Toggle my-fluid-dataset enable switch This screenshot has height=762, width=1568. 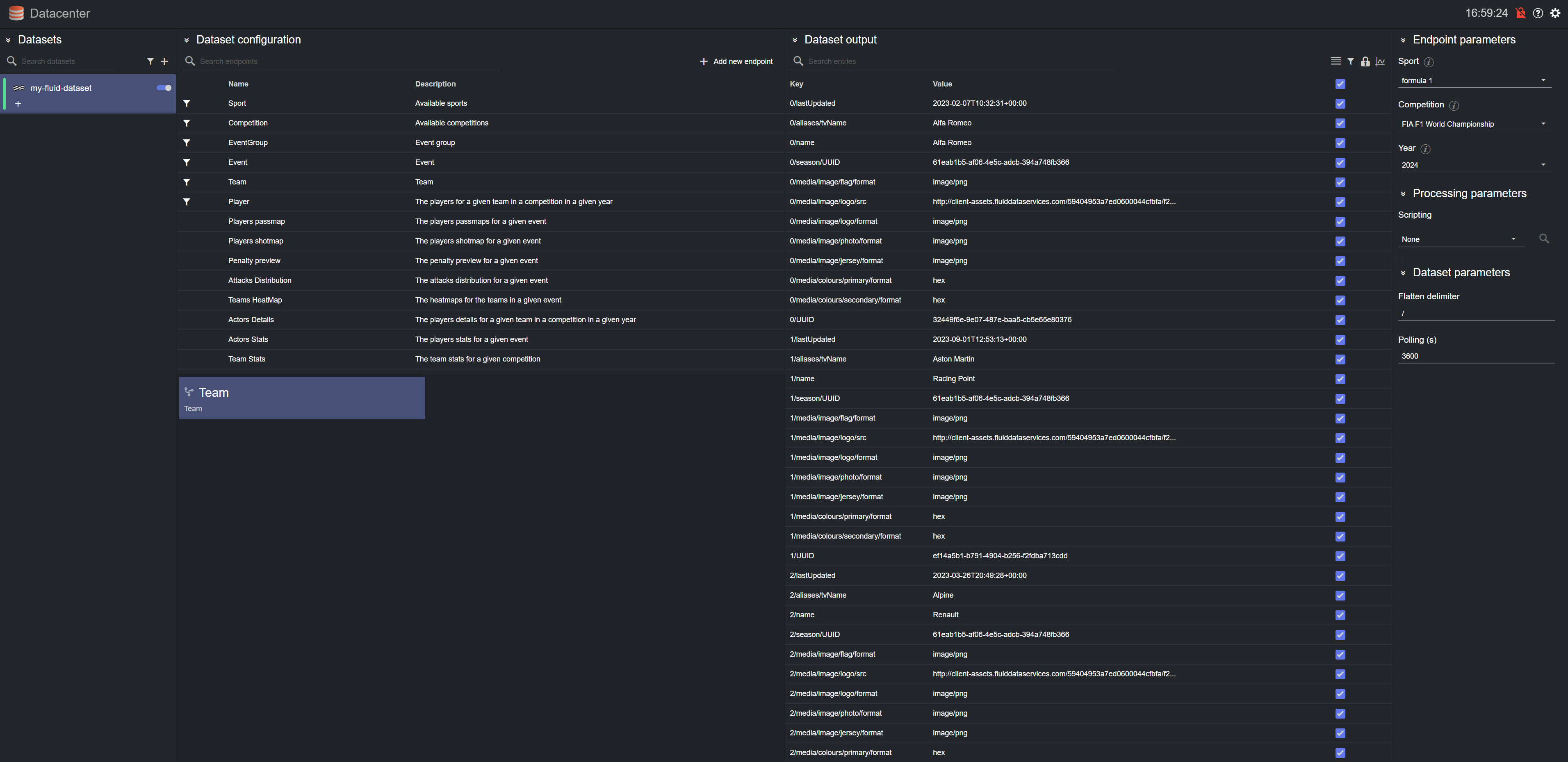(164, 88)
